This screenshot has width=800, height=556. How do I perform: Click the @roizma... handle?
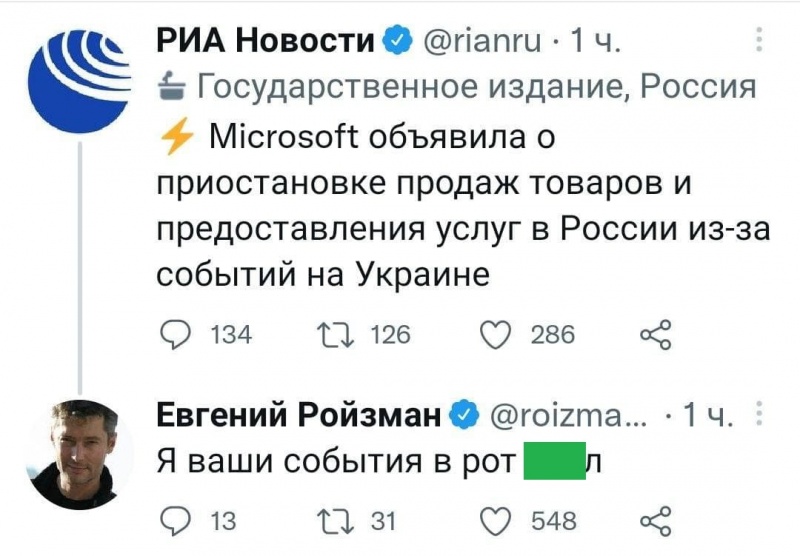[x=573, y=414]
